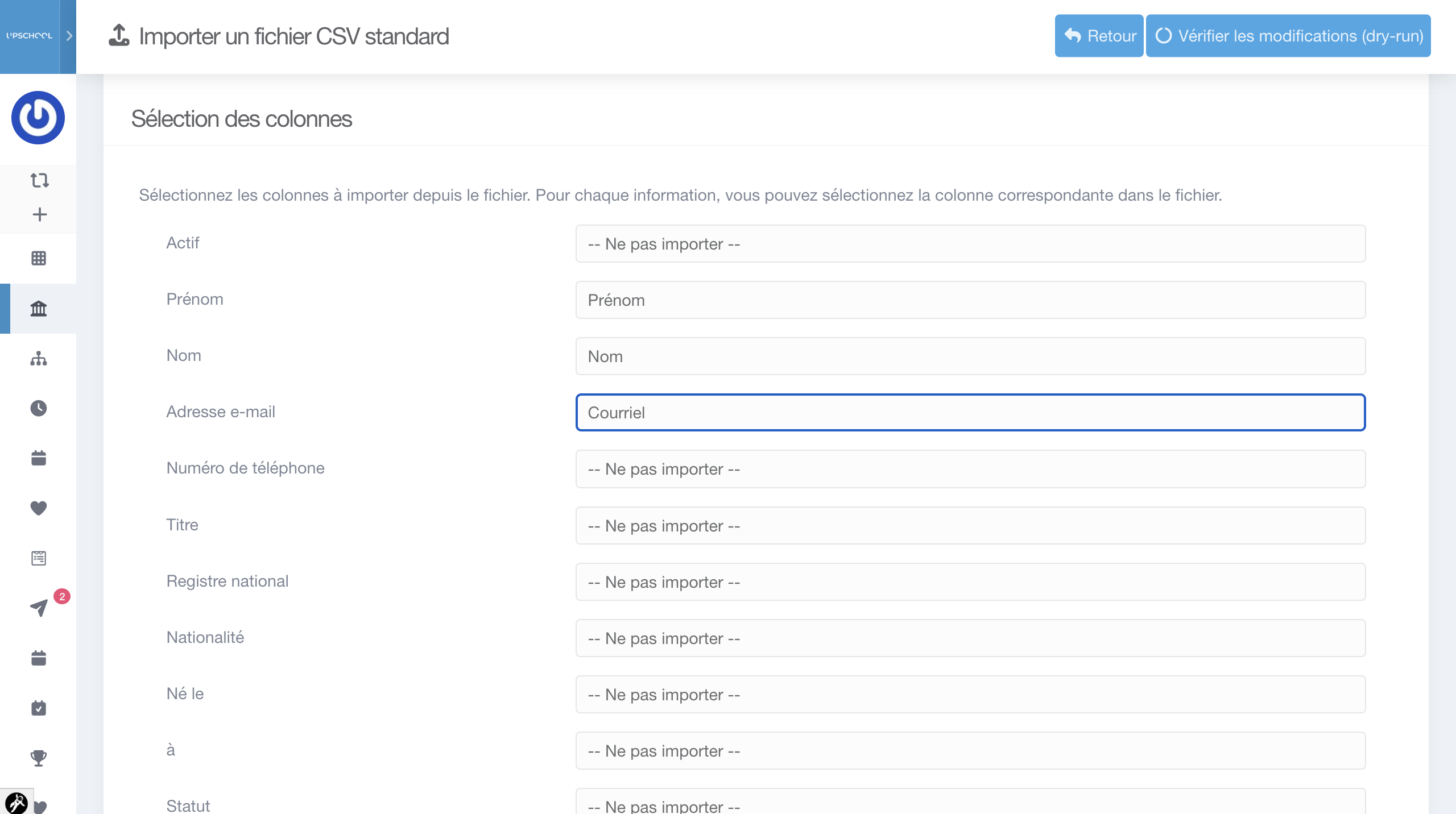Open the Numéro de téléphone dropdown
Screen dimensions: 1456x814
(x=970, y=469)
